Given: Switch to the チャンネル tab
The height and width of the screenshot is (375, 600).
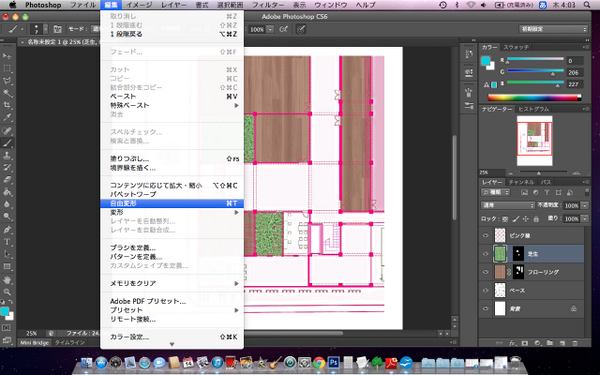Looking at the screenshot, I should [x=521, y=182].
